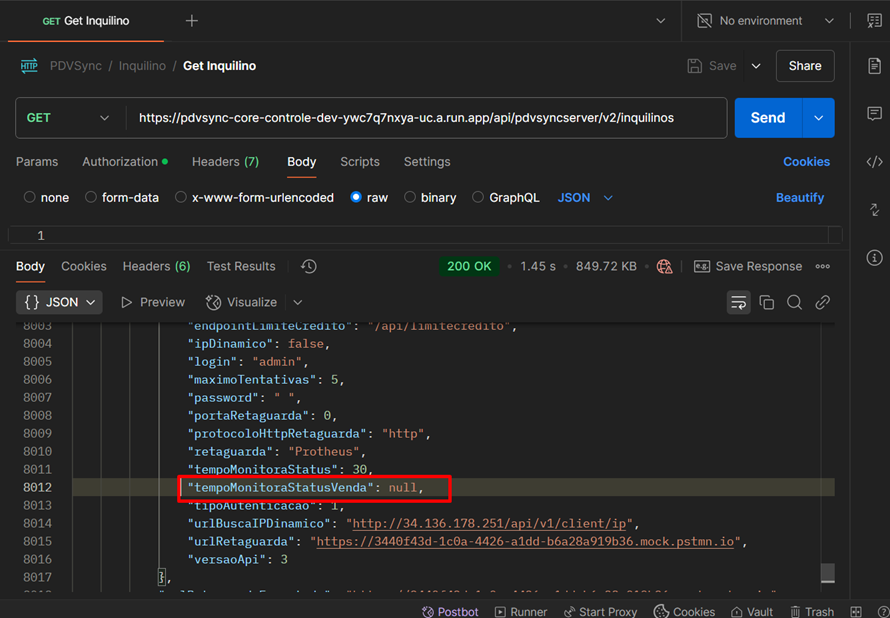Open the environment quick look icon

[874, 21]
